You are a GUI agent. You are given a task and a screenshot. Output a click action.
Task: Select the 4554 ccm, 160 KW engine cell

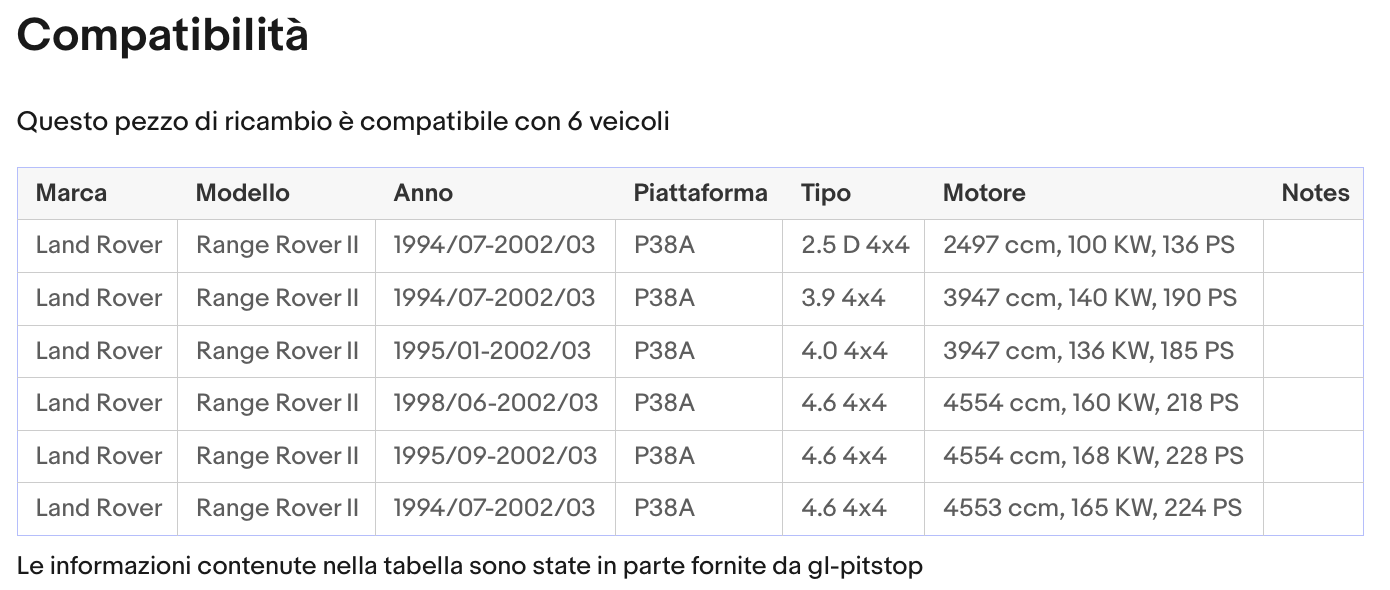1090,403
